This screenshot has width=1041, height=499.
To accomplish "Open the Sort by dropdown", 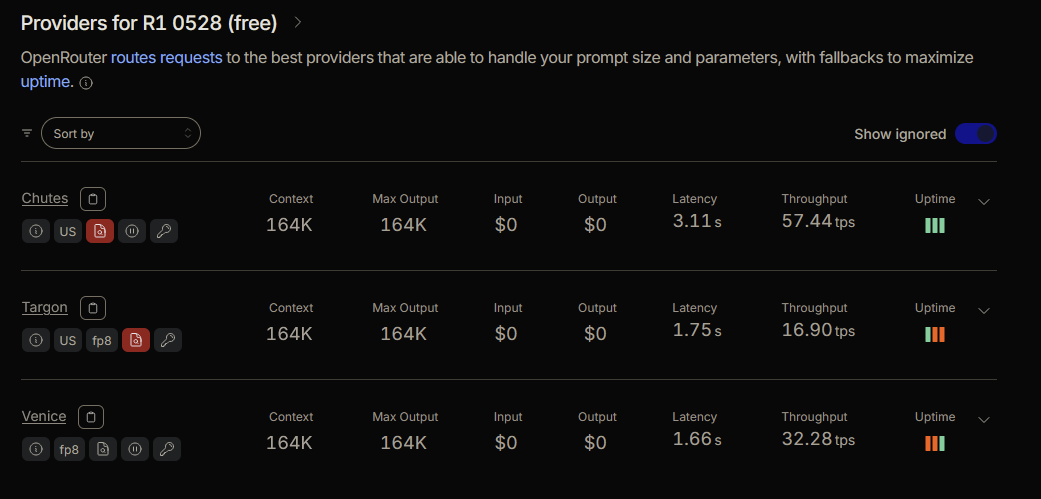I will [121, 133].
